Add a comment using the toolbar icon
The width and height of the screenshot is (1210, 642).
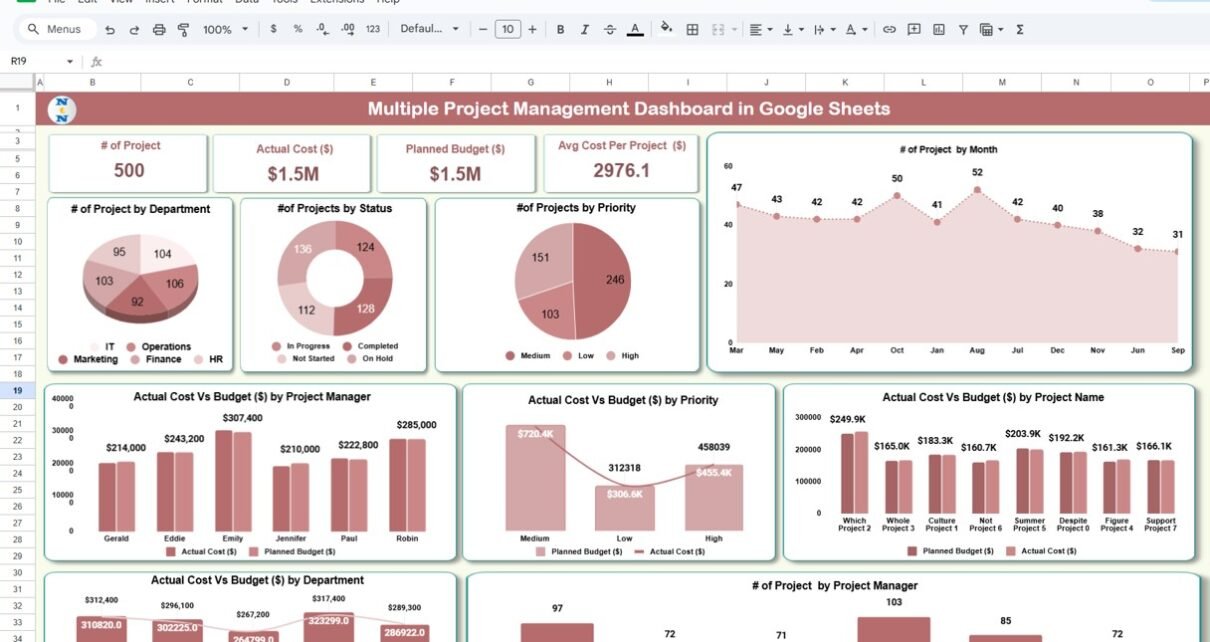(x=914, y=30)
